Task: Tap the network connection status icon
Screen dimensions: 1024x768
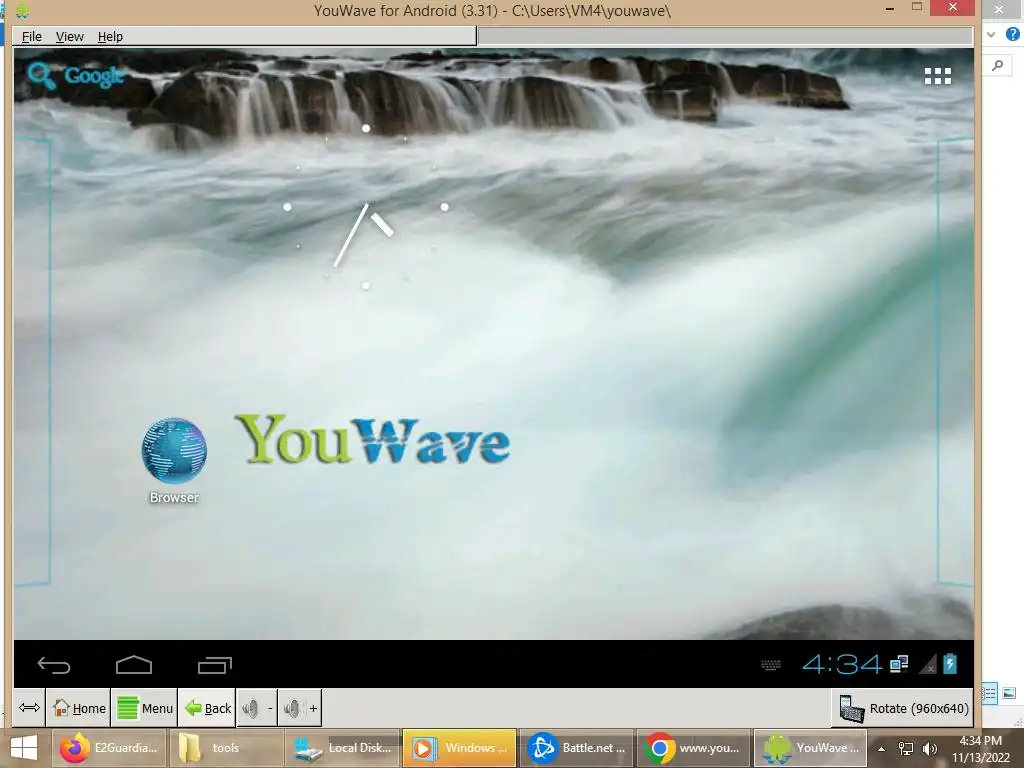Action: [899, 664]
